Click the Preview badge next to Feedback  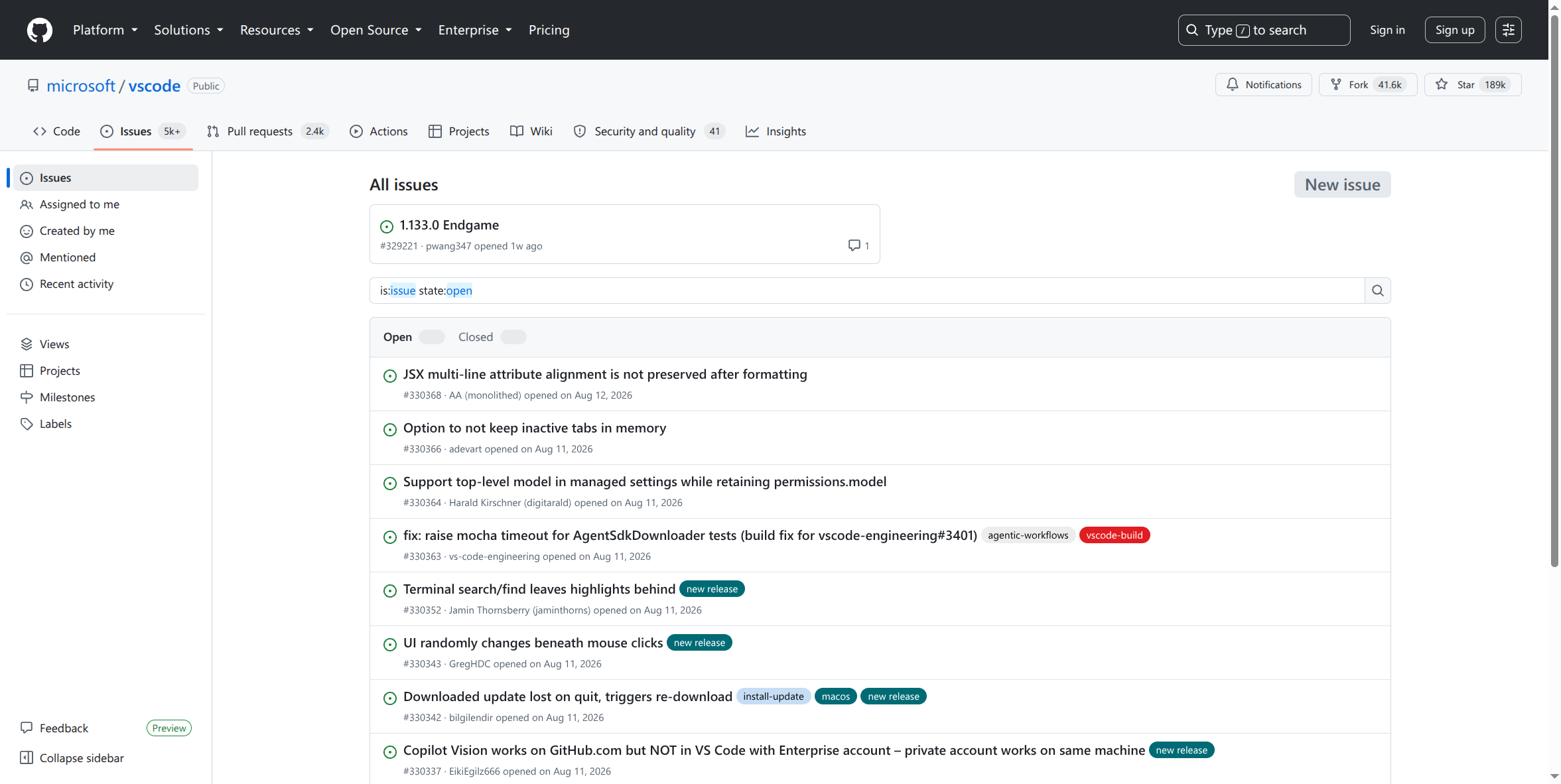(169, 728)
